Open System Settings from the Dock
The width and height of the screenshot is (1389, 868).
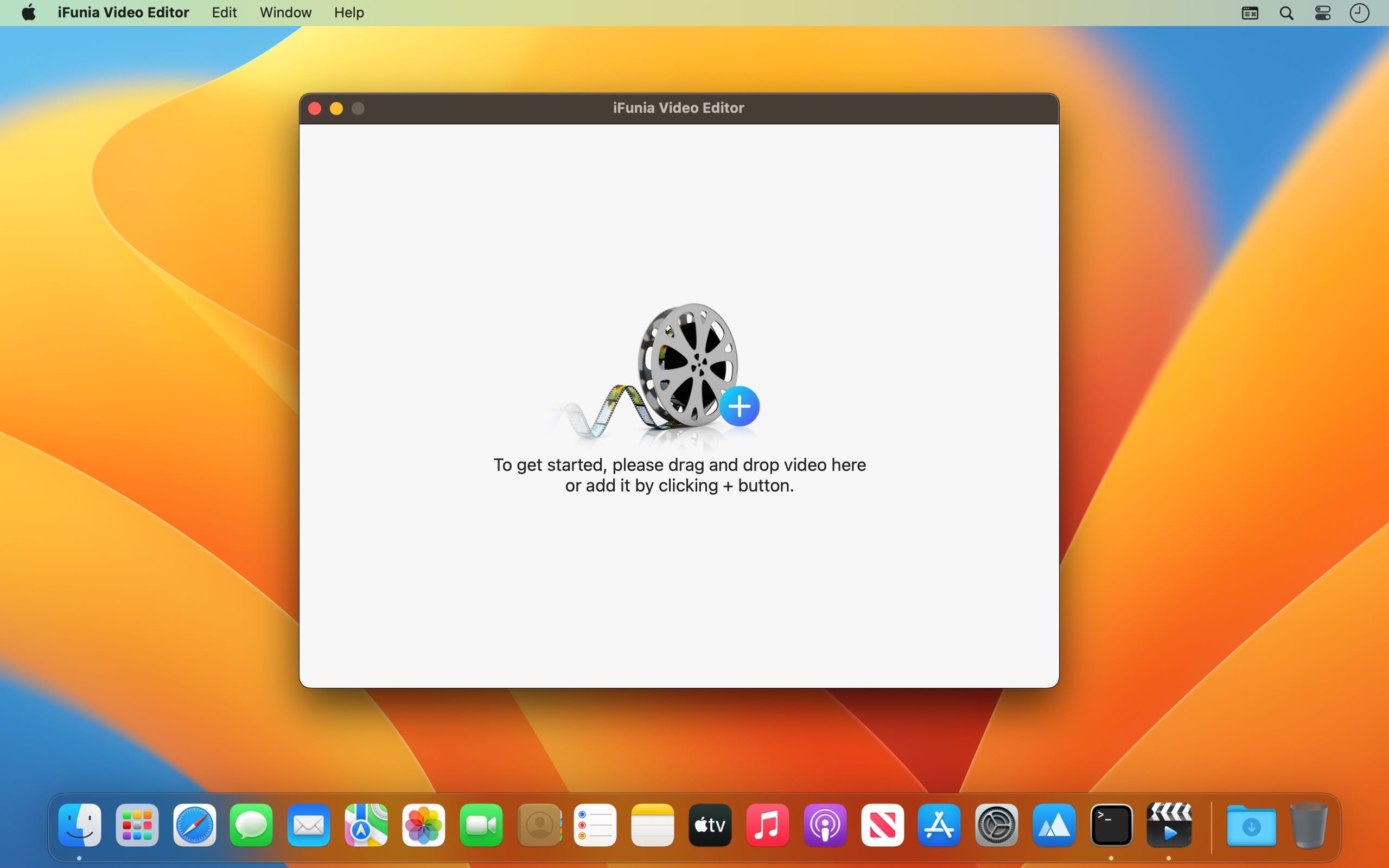click(x=997, y=825)
